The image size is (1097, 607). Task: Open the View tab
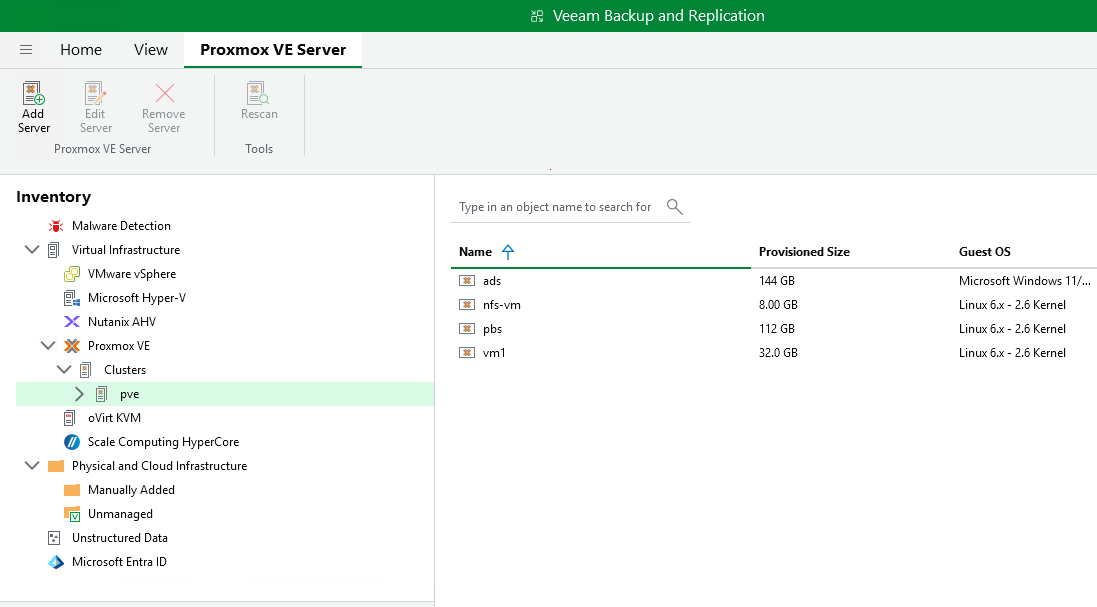tap(151, 50)
